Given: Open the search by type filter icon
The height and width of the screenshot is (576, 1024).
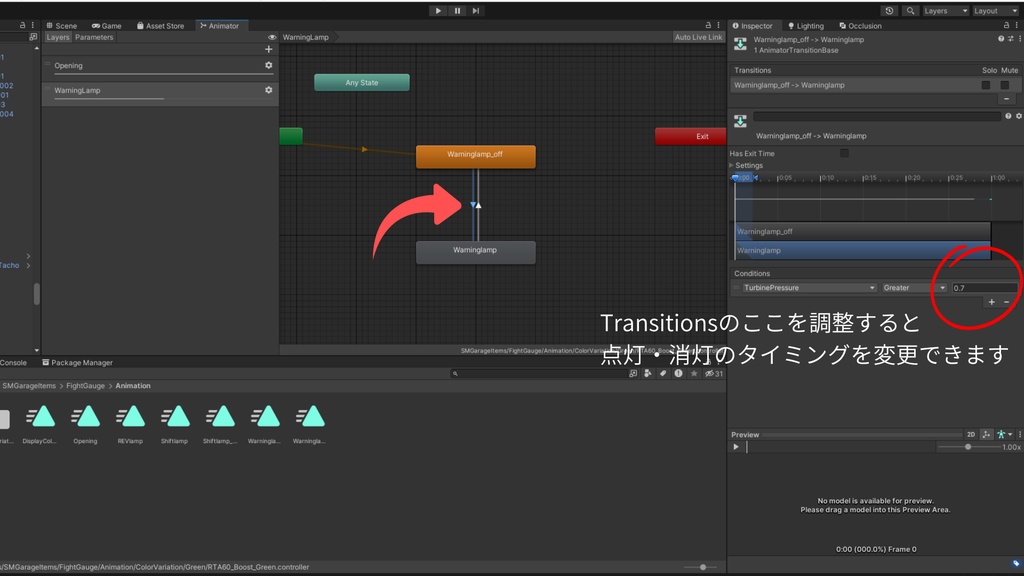Looking at the screenshot, I should point(647,374).
